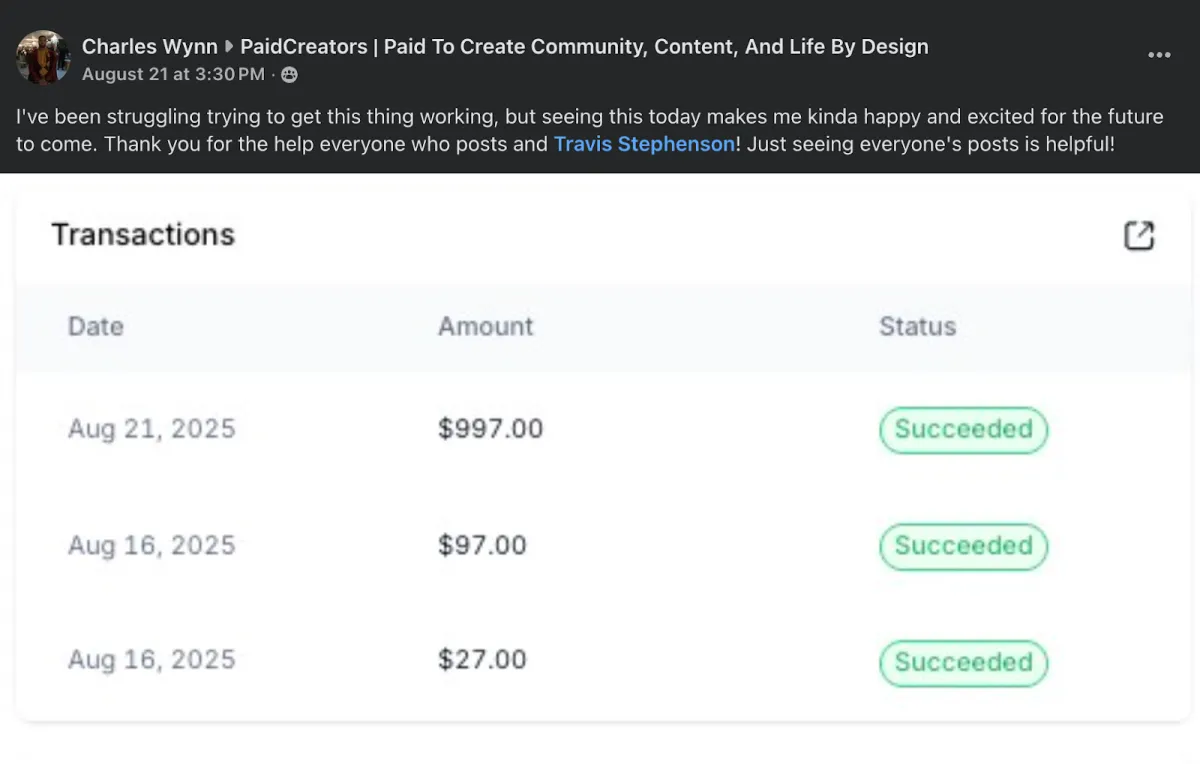The image size is (1200, 764).
Task: Click the group privacy icon beside timestamp
Action: [289, 75]
